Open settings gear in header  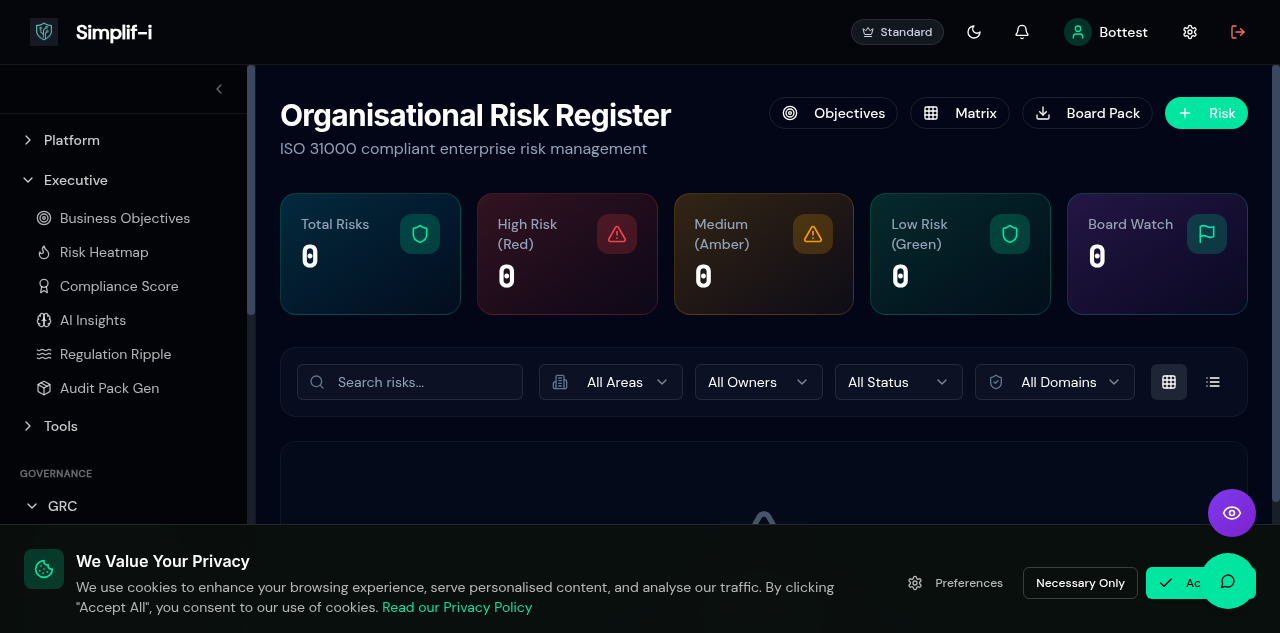[1190, 32]
